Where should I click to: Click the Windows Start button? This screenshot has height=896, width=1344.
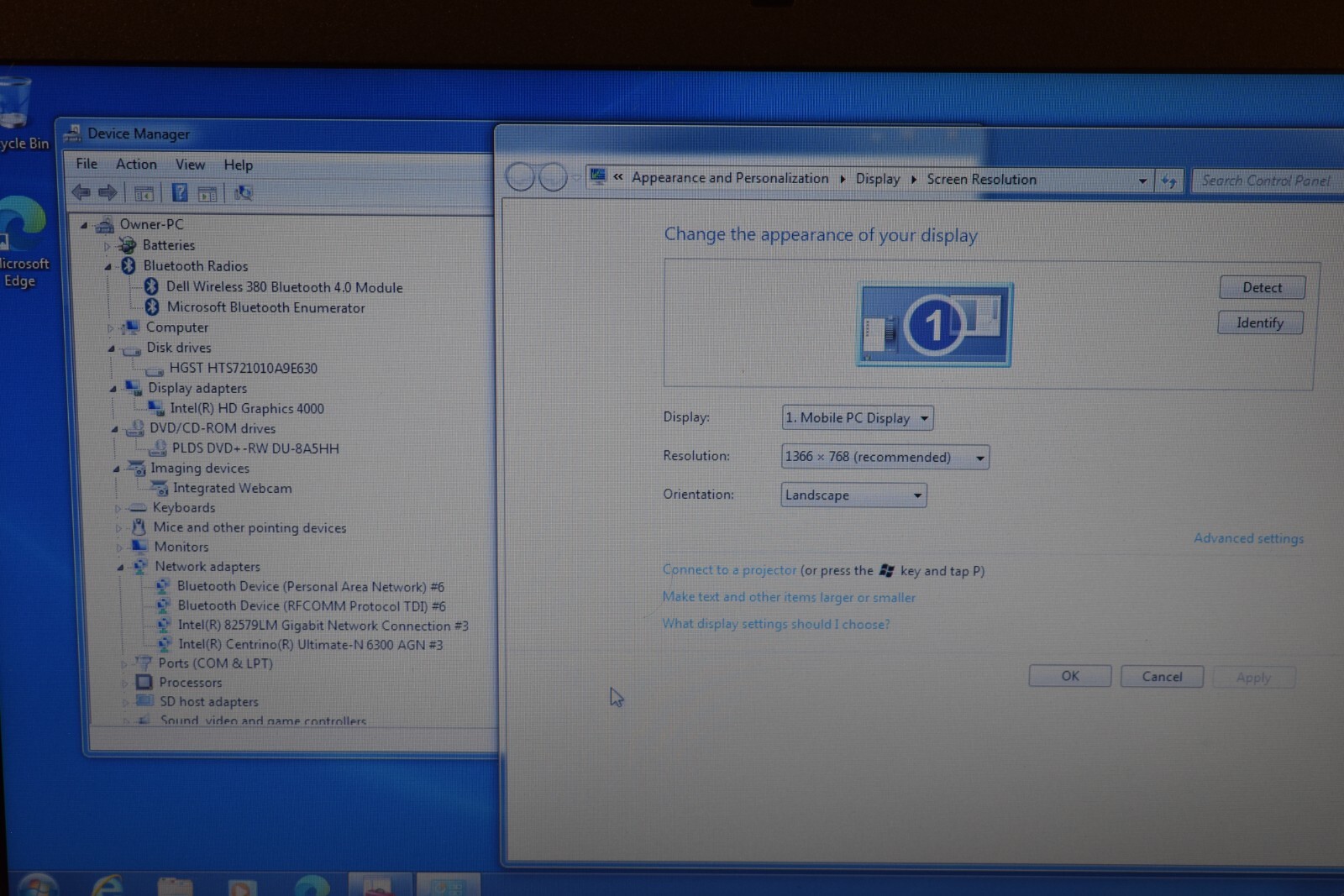click(x=38, y=885)
